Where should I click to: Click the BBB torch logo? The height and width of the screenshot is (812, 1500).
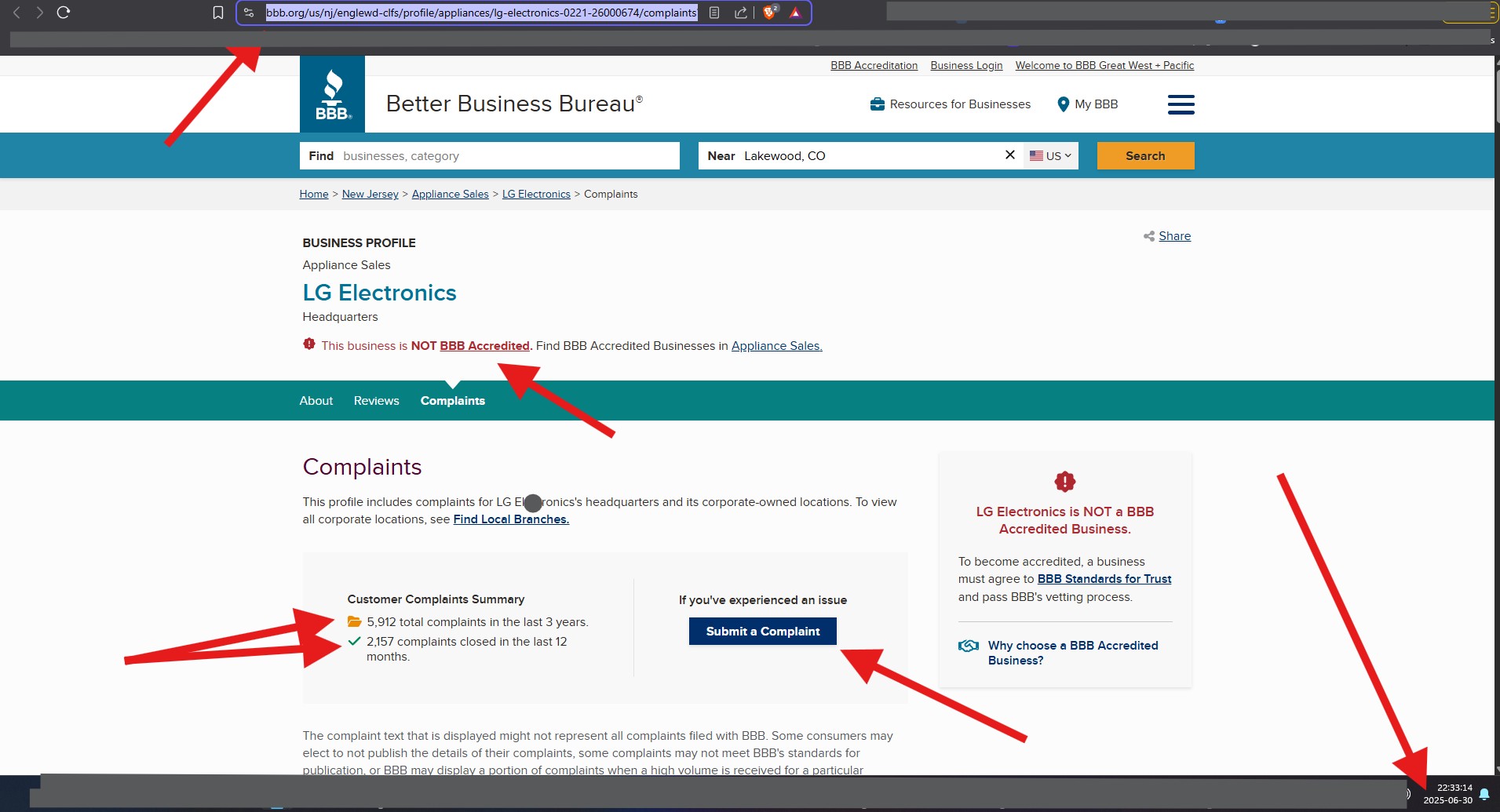pos(332,93)
